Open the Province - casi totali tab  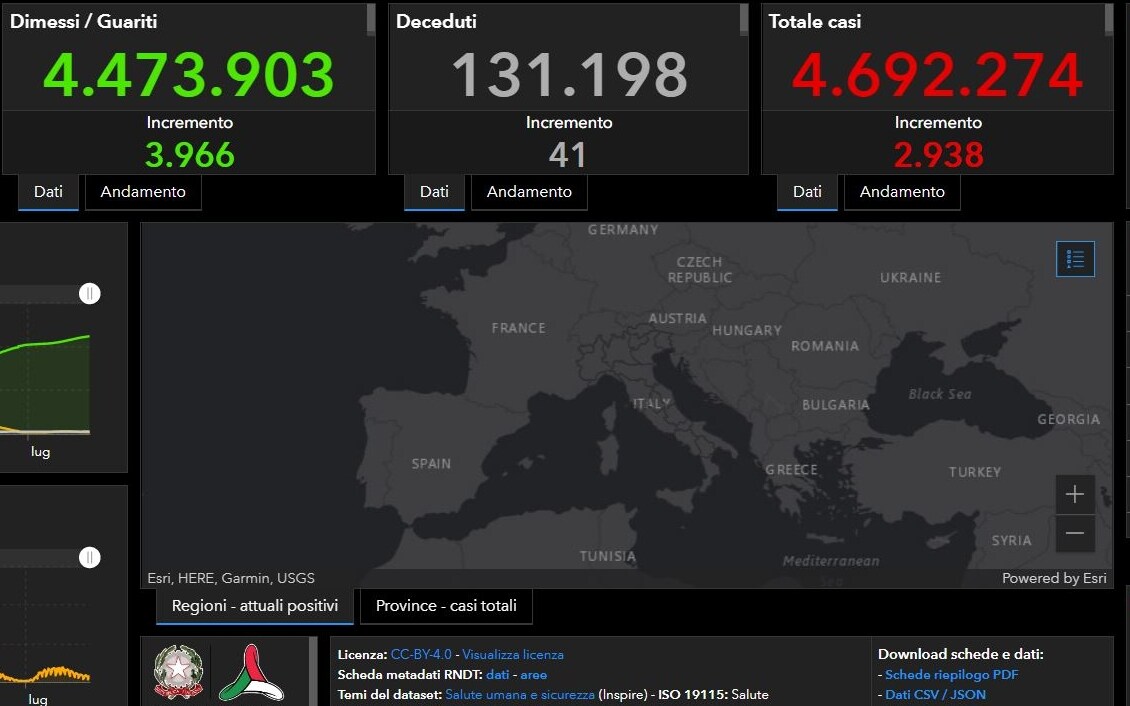tap(446, 606)
